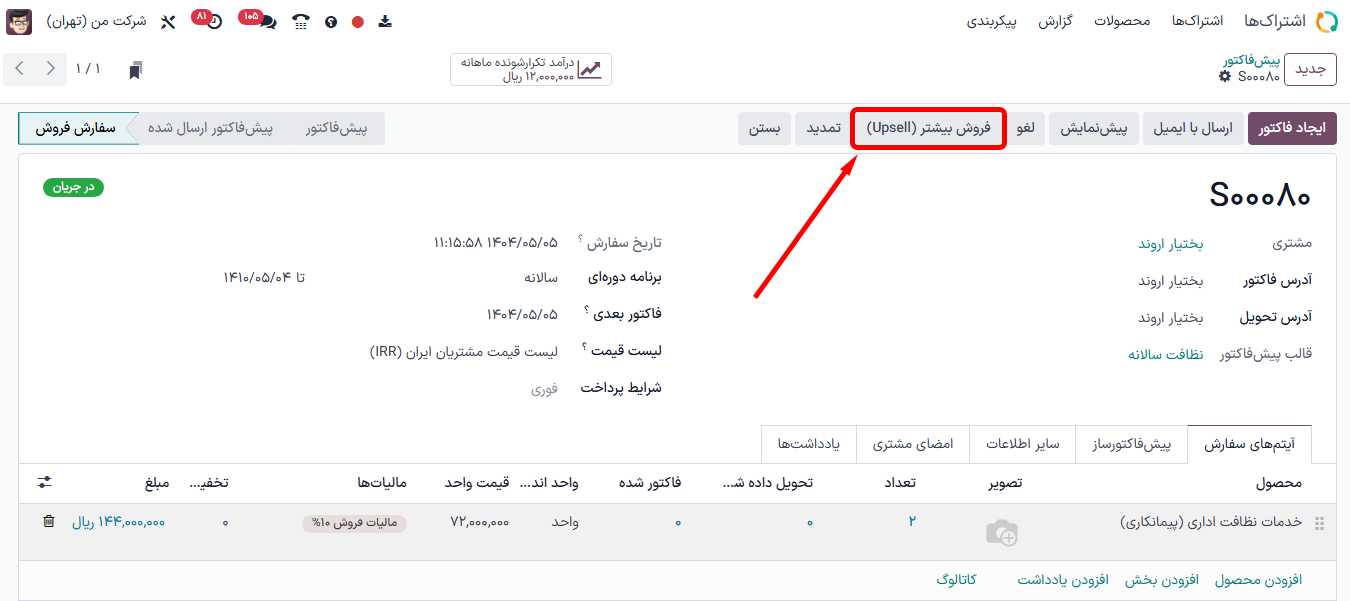Click the phone VoIP icon

(x=300, y=21)
